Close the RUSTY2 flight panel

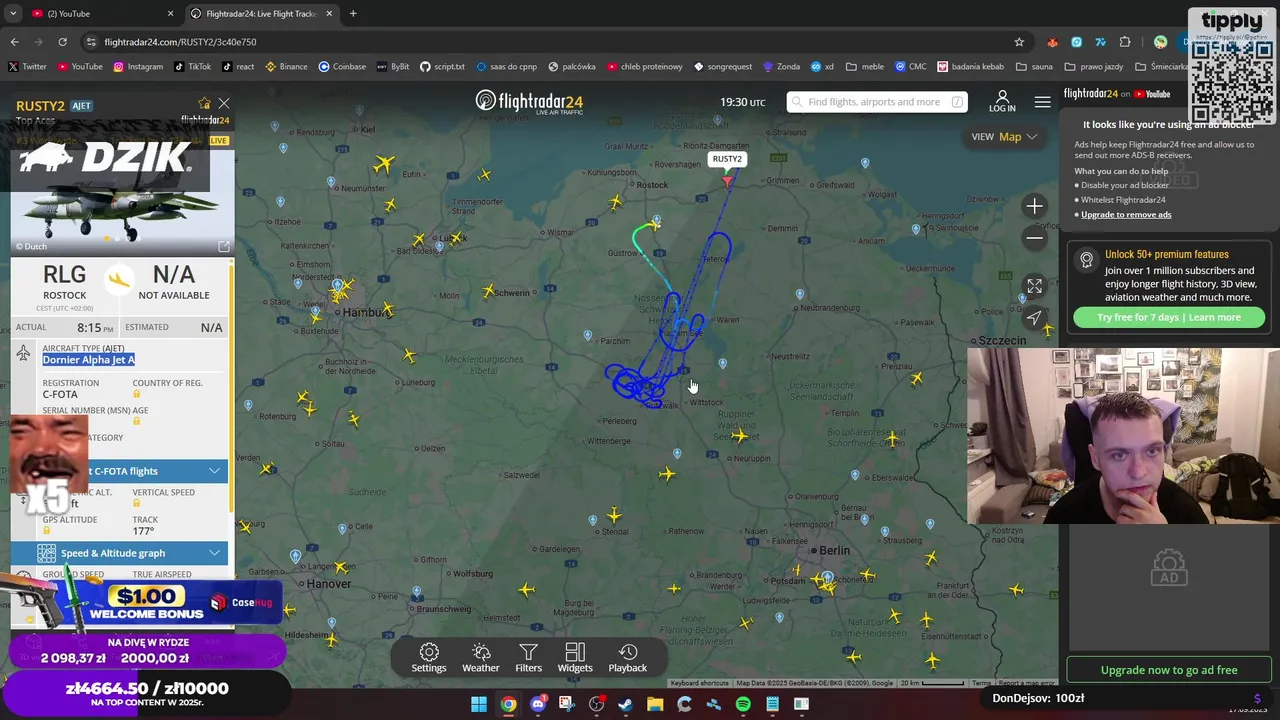tap(224, 103)
